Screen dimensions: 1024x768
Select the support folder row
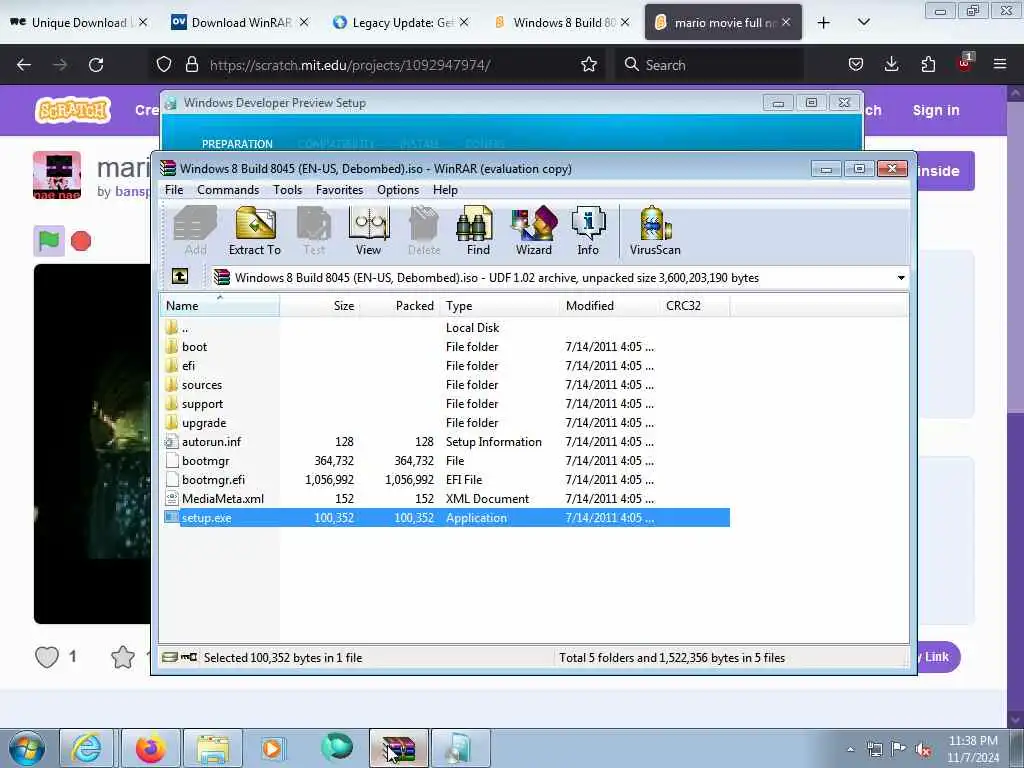[x=445, y=404]
